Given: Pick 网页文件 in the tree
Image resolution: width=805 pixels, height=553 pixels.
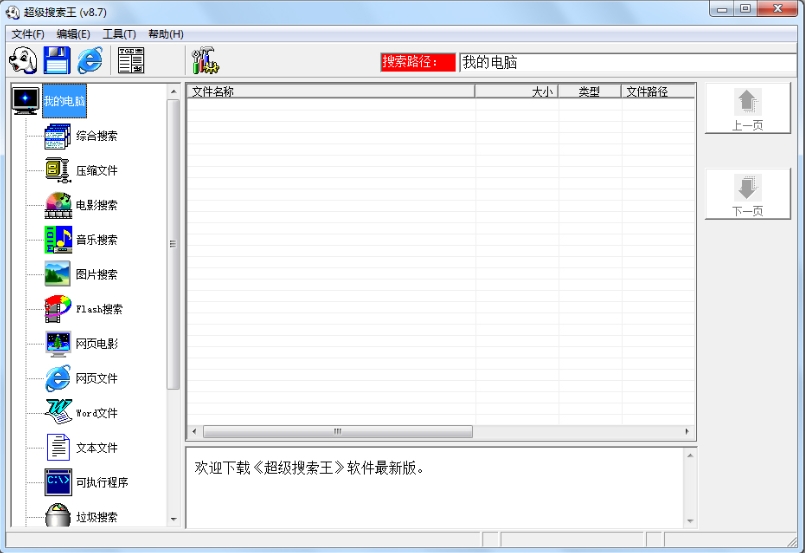Looking at the screenshot, I should coord(97,378).
